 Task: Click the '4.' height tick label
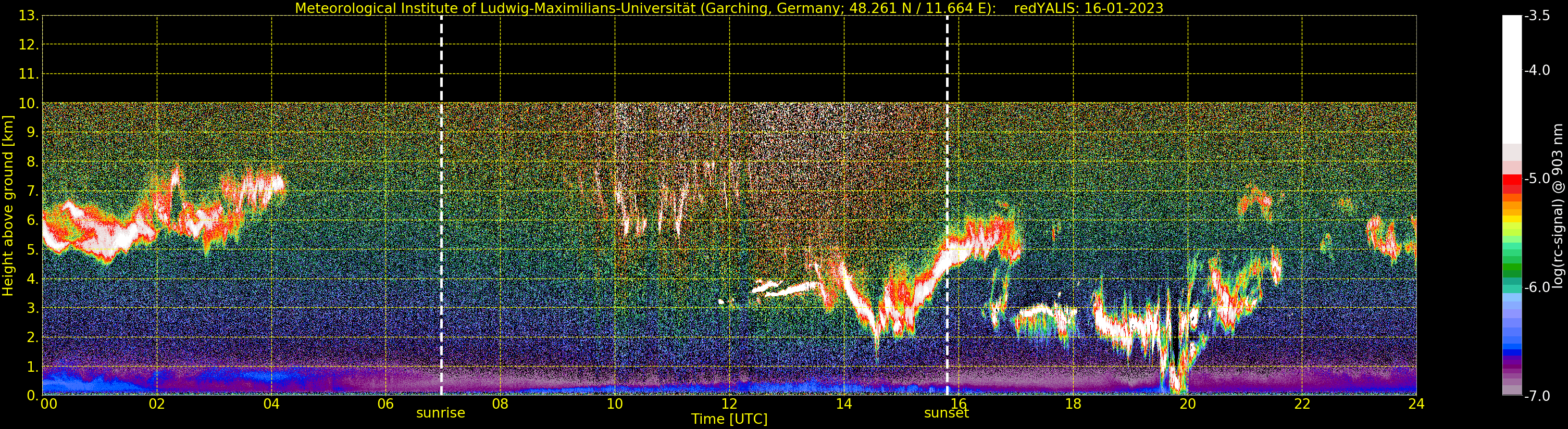(x=32, y=279)
